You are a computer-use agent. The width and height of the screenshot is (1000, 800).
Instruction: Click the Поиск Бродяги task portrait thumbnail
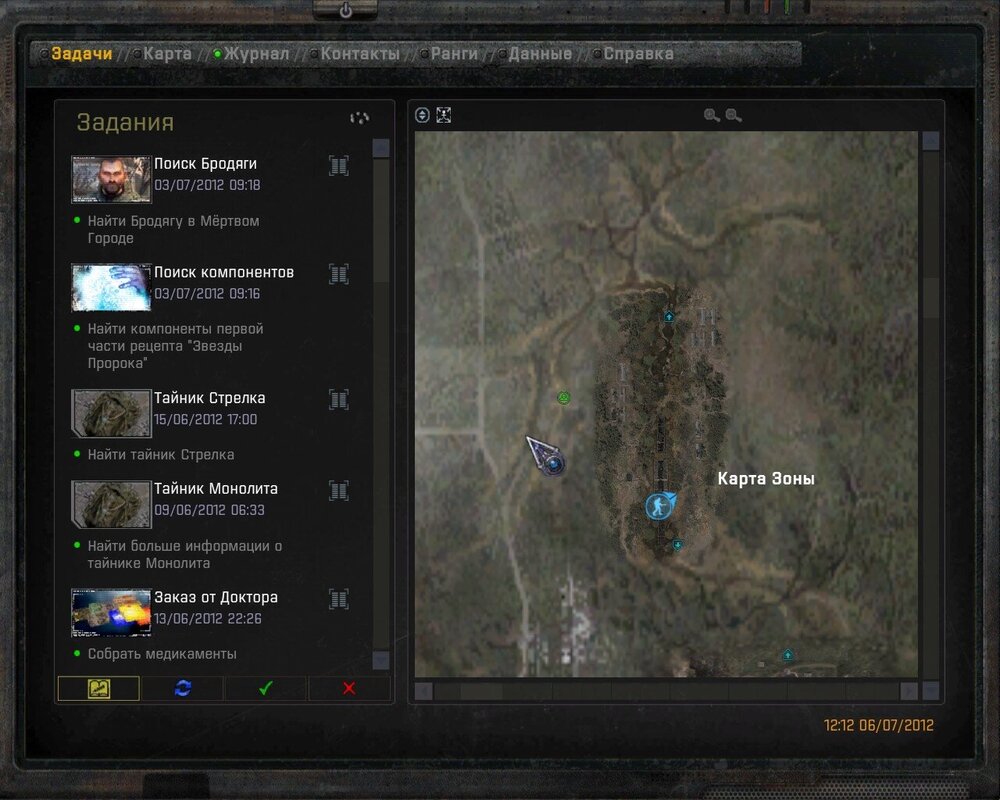coord(111,179)
